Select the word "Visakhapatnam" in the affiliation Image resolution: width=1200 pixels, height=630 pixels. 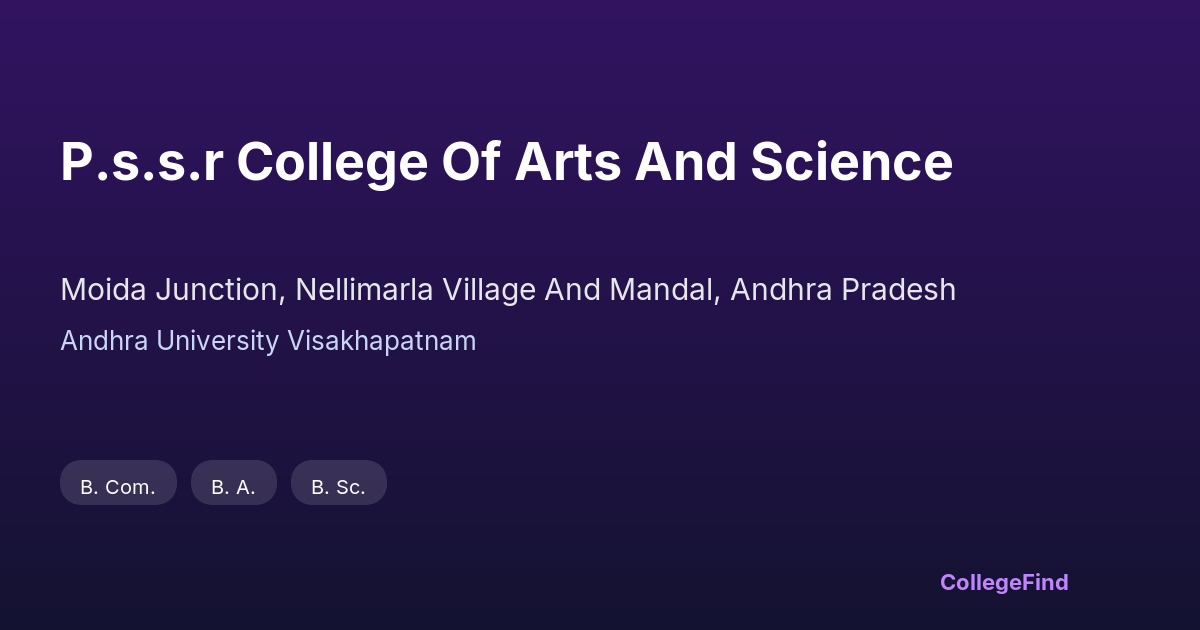[x=381, y=341]
